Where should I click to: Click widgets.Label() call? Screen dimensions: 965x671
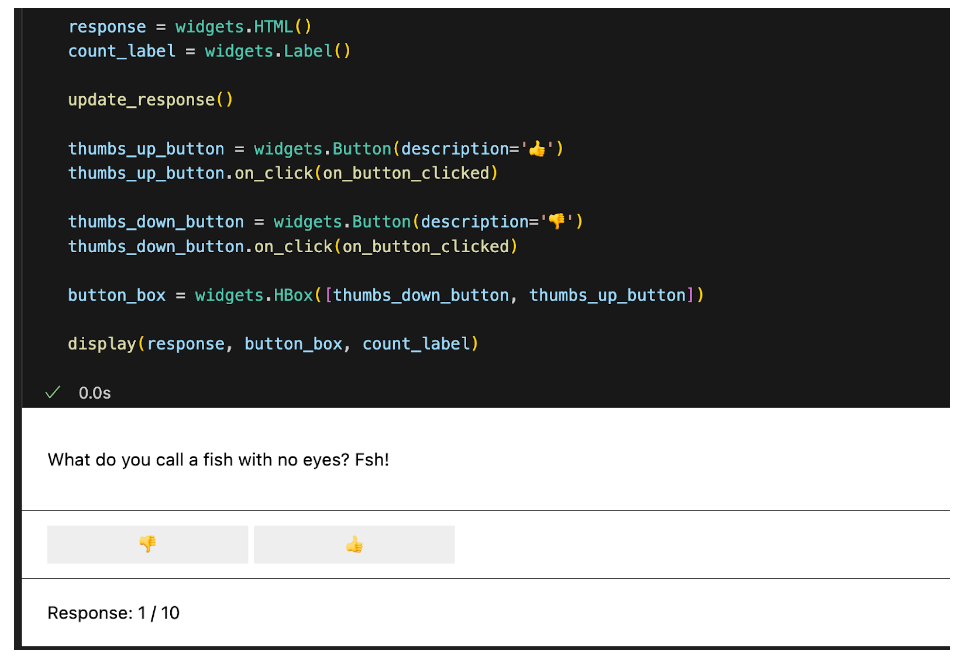(278, 51)
